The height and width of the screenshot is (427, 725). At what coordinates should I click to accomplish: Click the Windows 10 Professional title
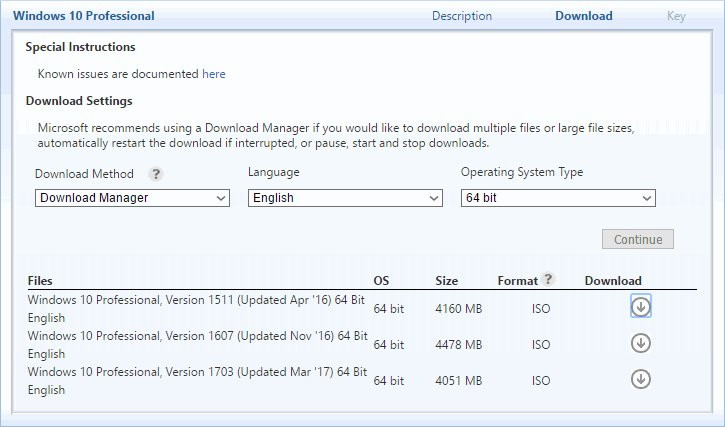pos(84,16)
